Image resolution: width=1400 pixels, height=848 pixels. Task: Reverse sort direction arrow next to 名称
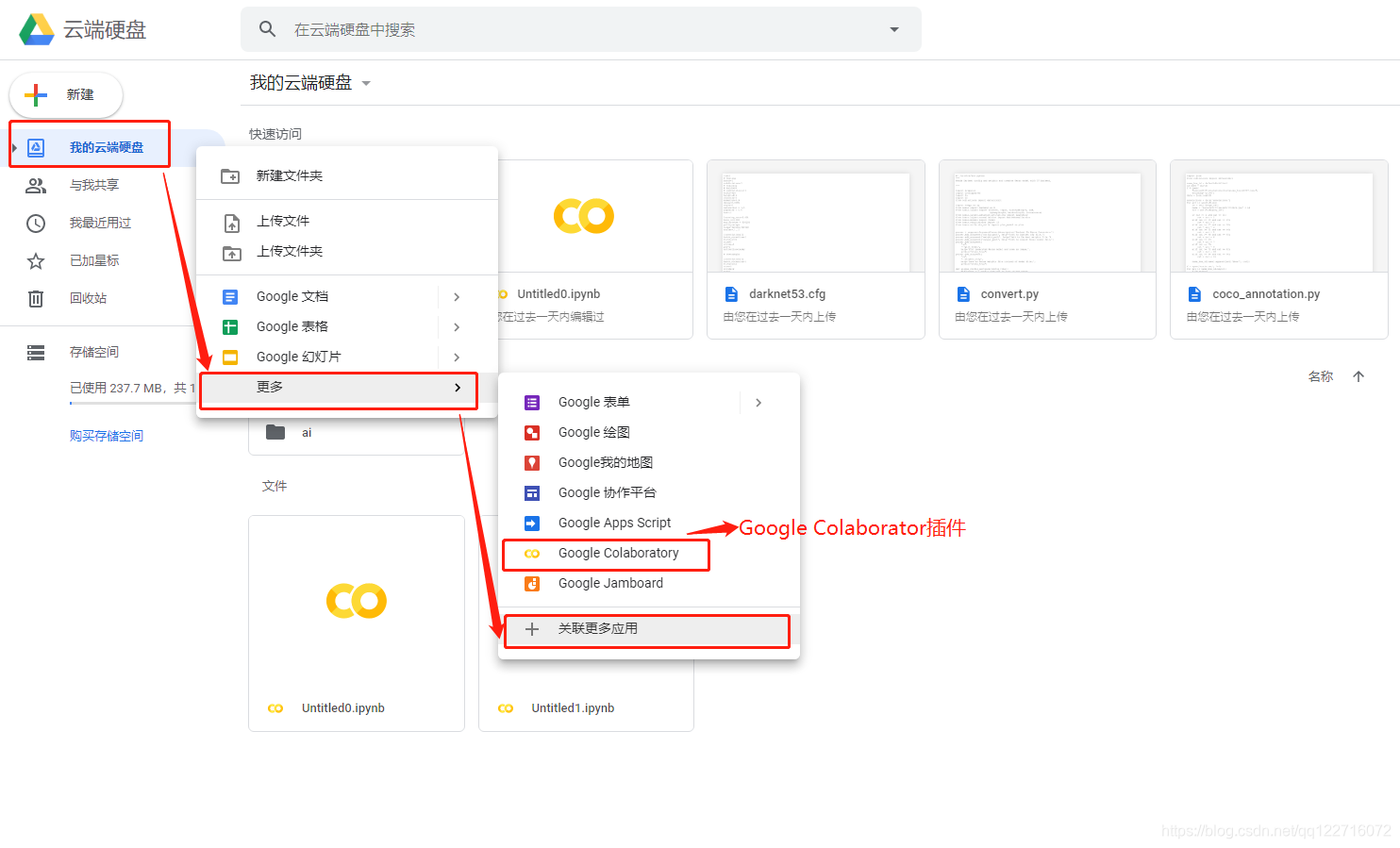(1358, 376)
